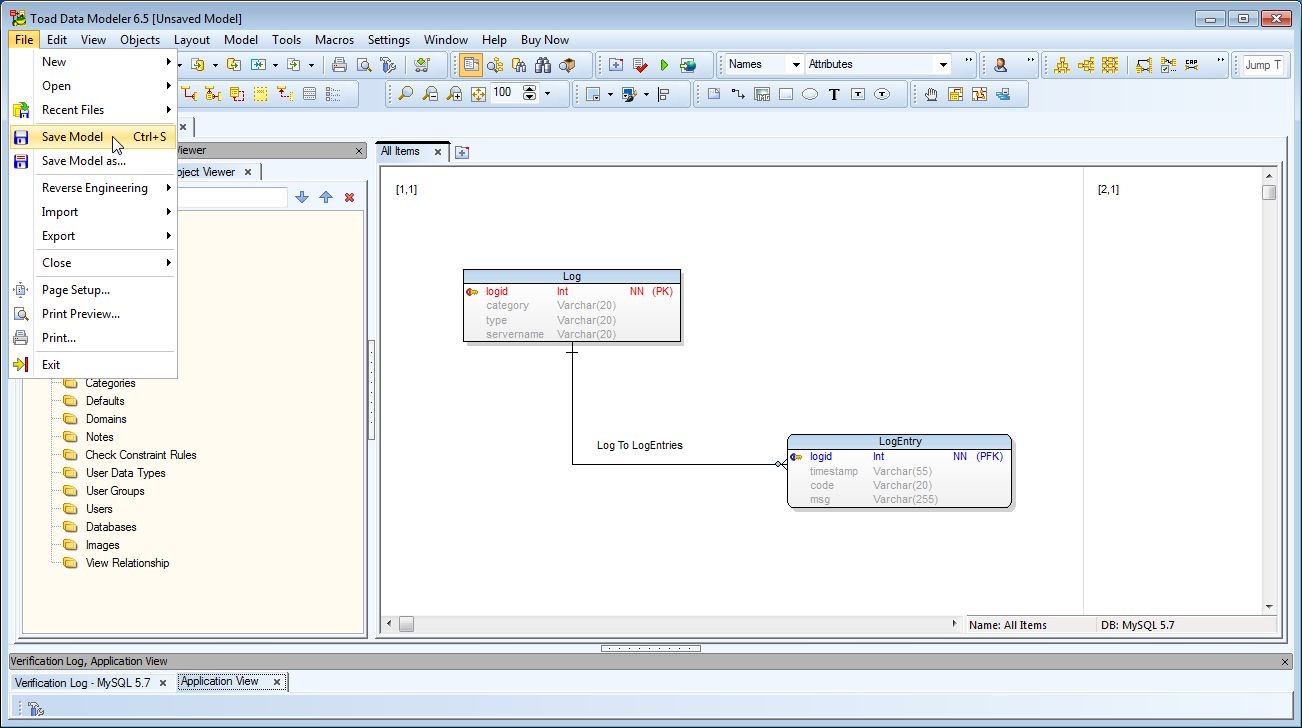Select the User Data Types tree folder

[x=126, y=473]
